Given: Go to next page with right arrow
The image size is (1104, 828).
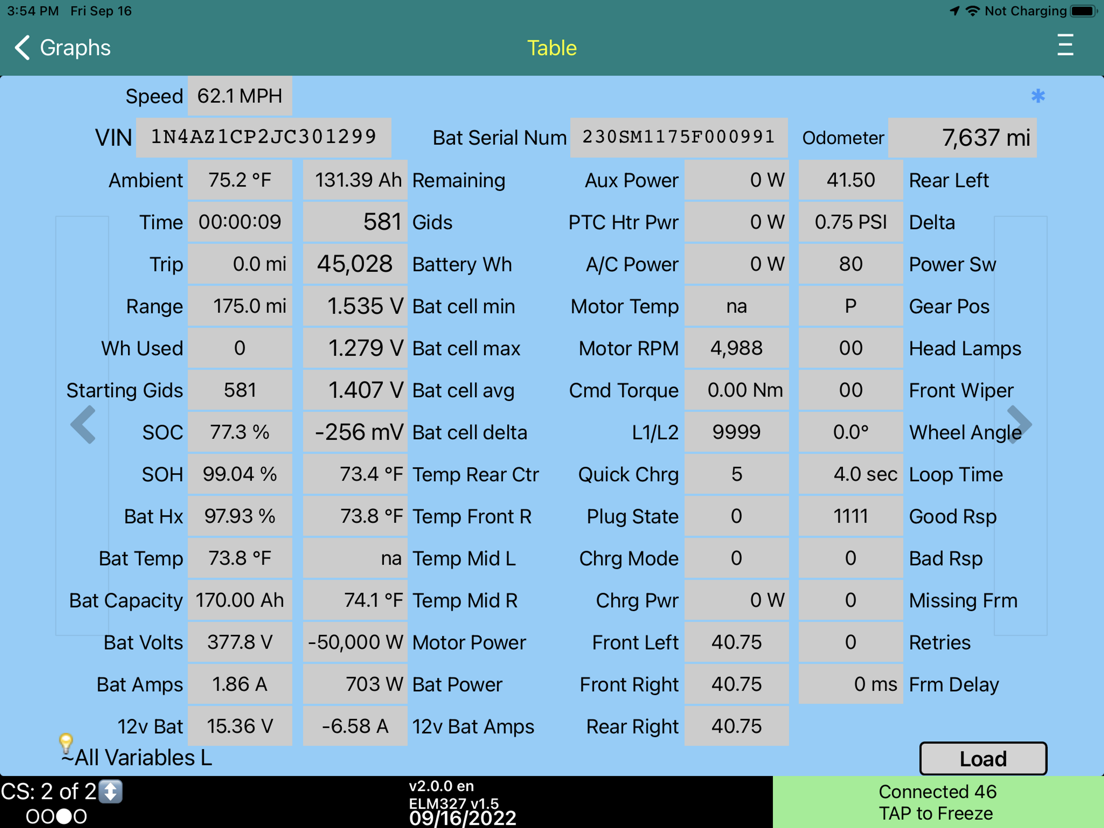Looking at the screenshot, I should pos(1020,425).
